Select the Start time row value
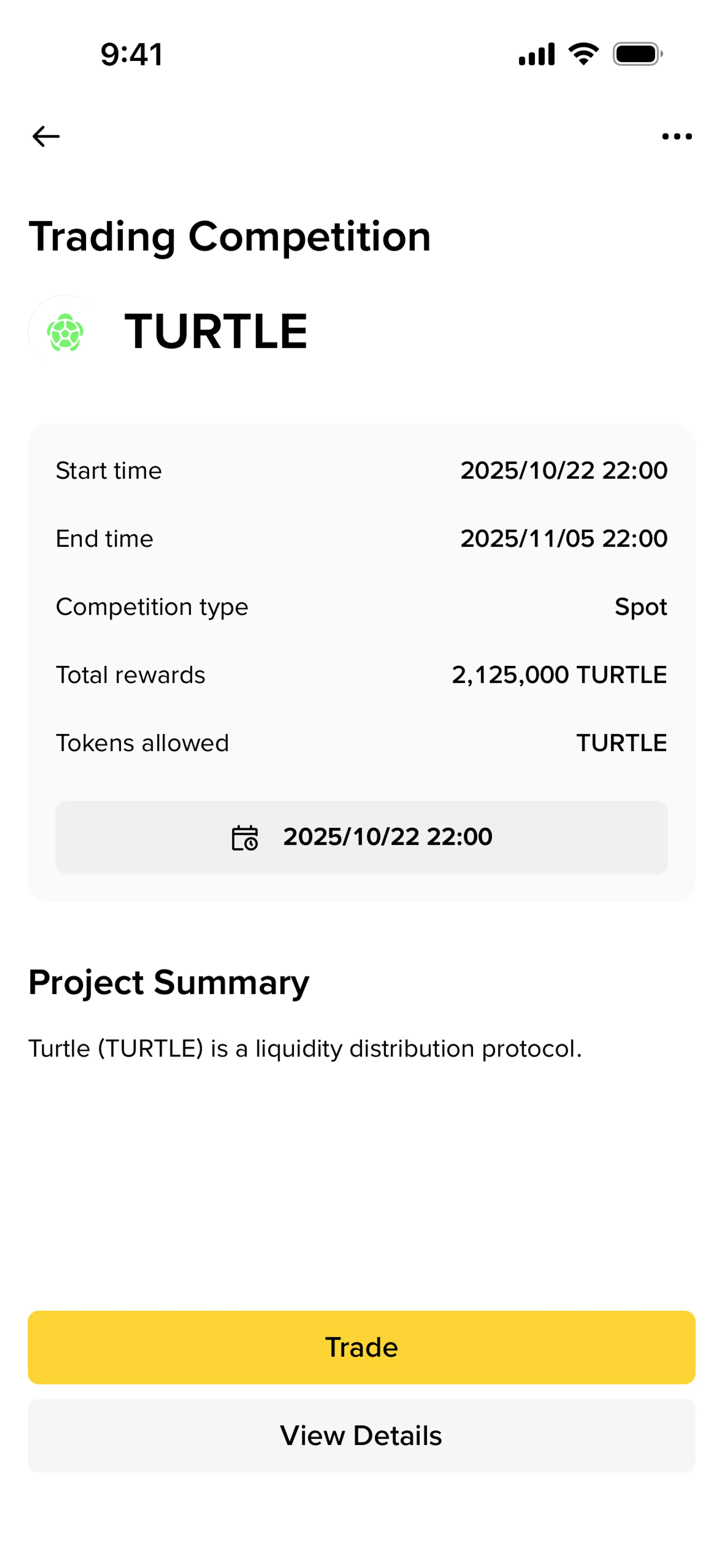Viewport: 723px width, 1568px height. tap(564, 471)
